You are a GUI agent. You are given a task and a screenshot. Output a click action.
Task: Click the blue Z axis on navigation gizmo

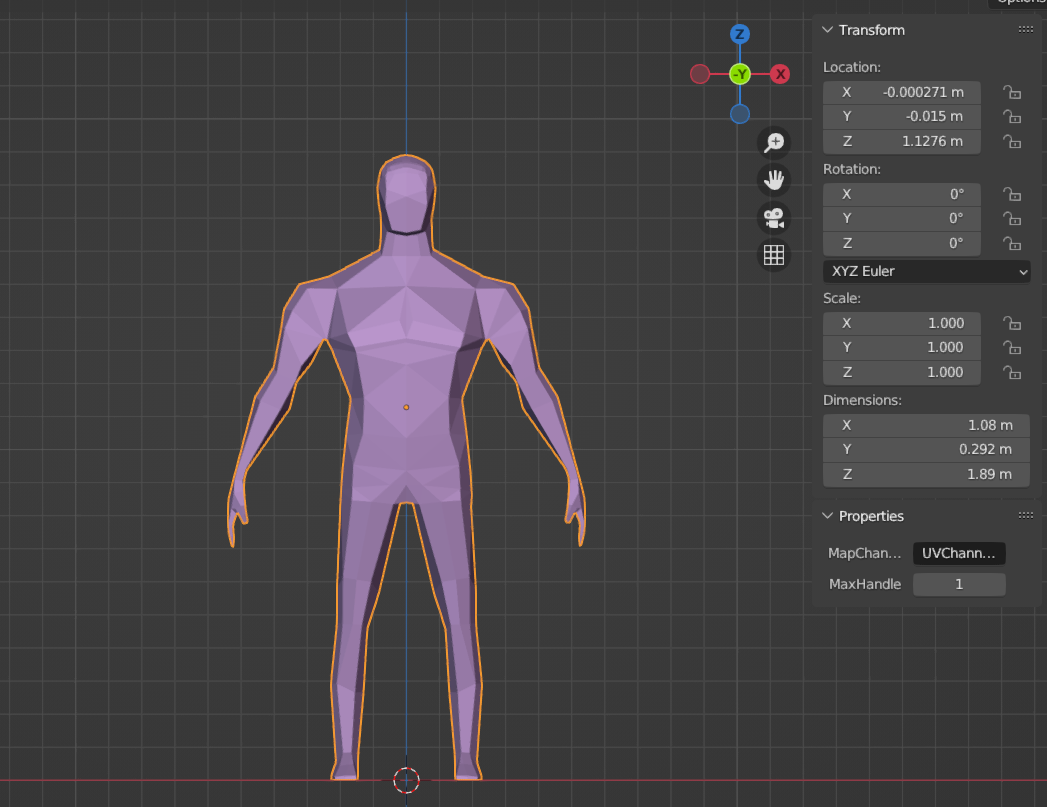[739, 33]
